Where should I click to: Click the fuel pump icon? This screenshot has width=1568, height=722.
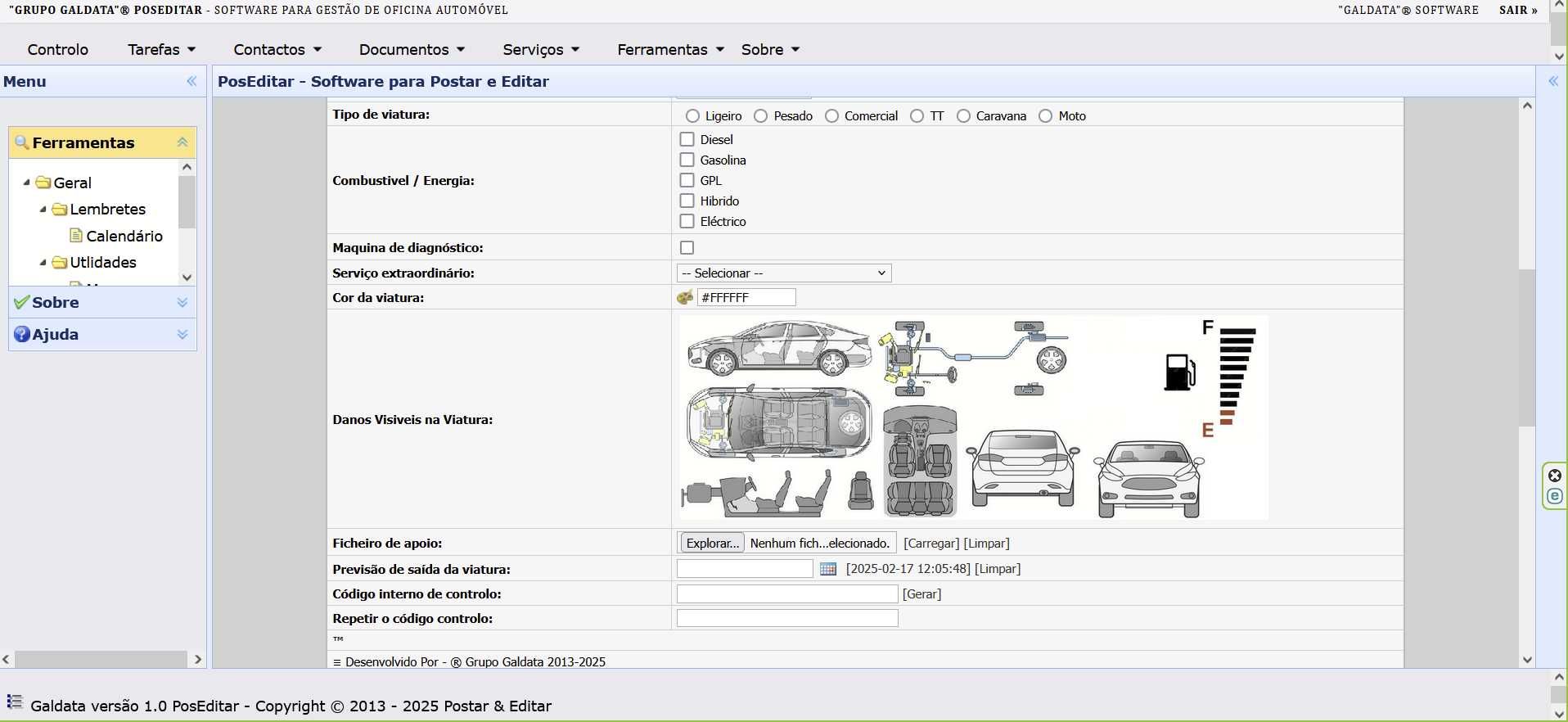pyautogui.click(x=1179, y=372)
